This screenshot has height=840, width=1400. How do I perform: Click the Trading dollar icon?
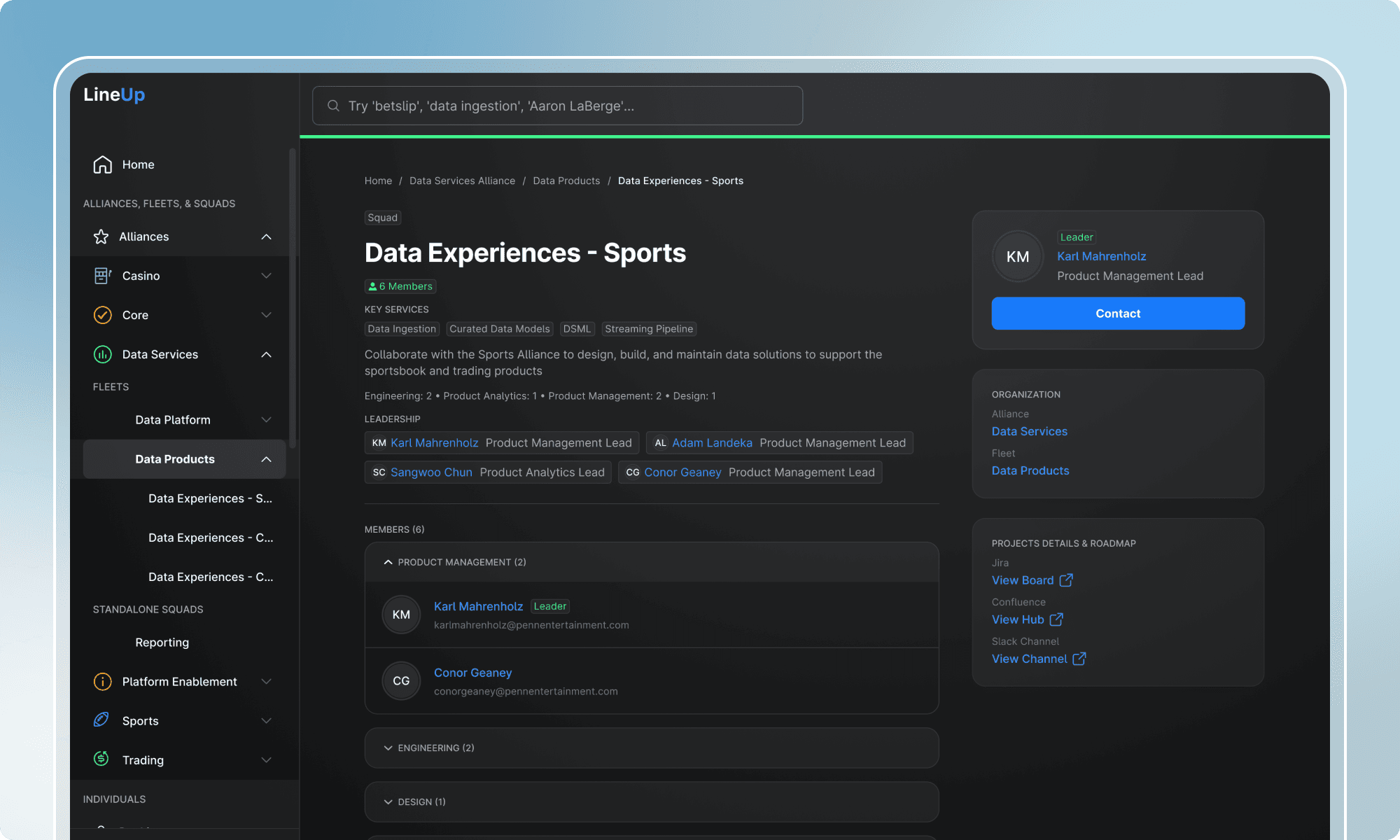click(101, 759)
